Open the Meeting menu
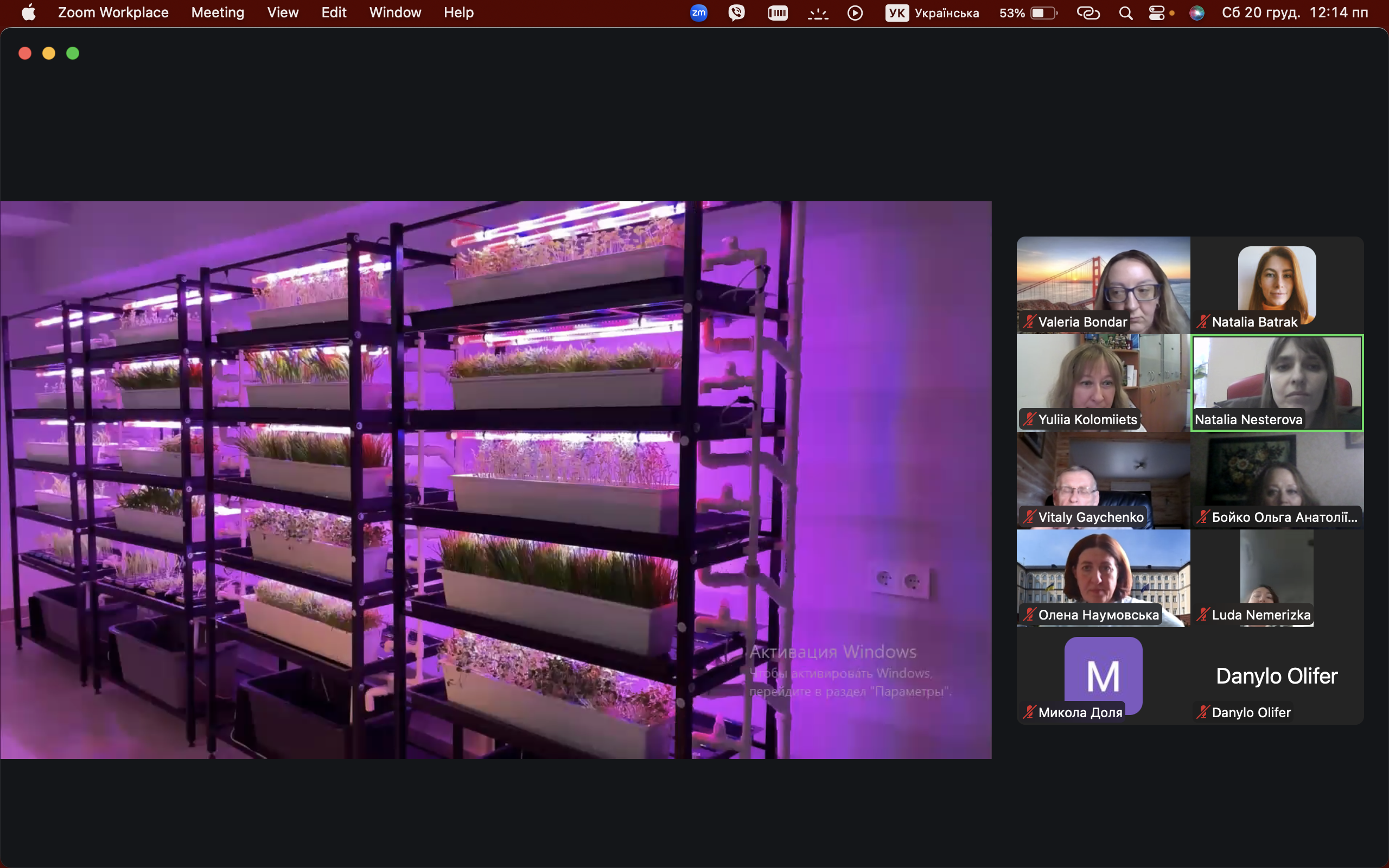Screen dimensions: 1389x868 click(x=218, y=12)
